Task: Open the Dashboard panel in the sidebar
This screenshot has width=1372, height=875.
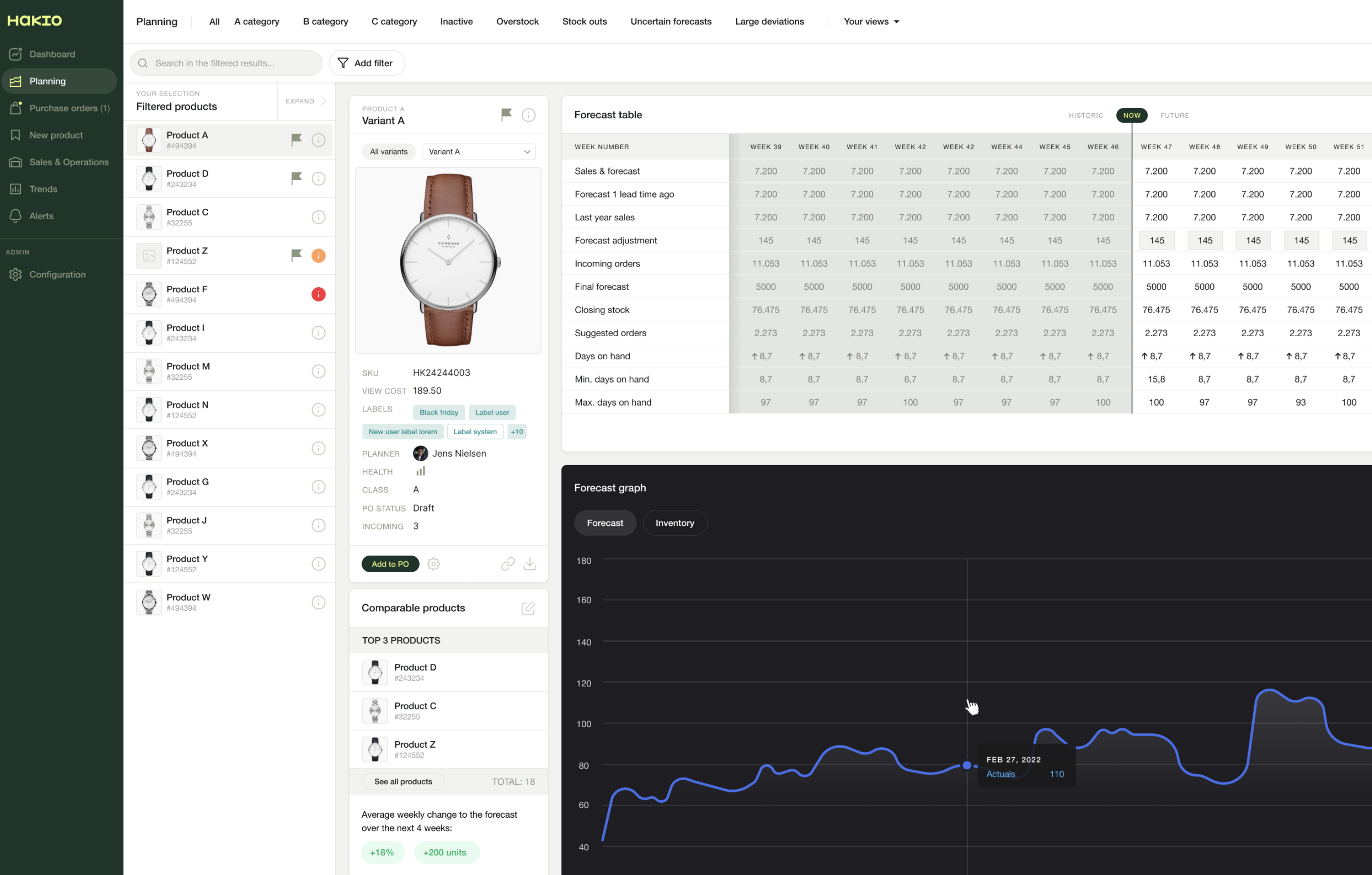Action: pyautogui.click(x=52, y=54)
